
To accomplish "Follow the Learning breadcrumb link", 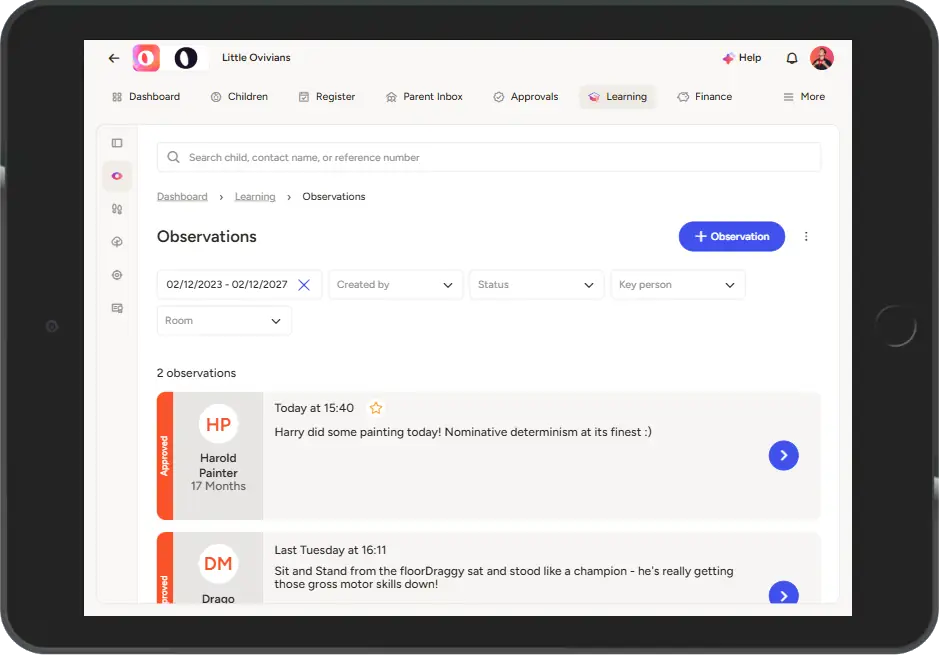I will [255, 197].
